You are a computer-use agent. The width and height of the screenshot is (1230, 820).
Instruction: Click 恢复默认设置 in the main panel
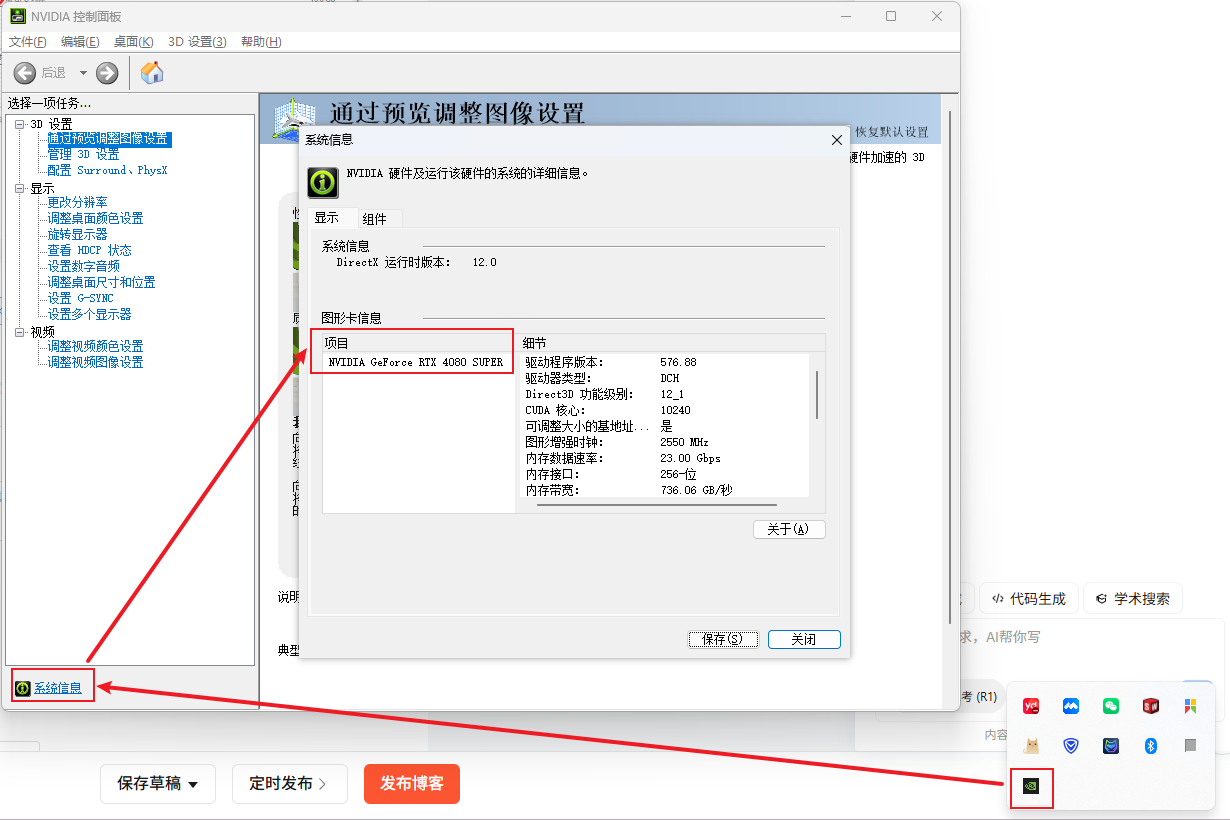(892, 132)
